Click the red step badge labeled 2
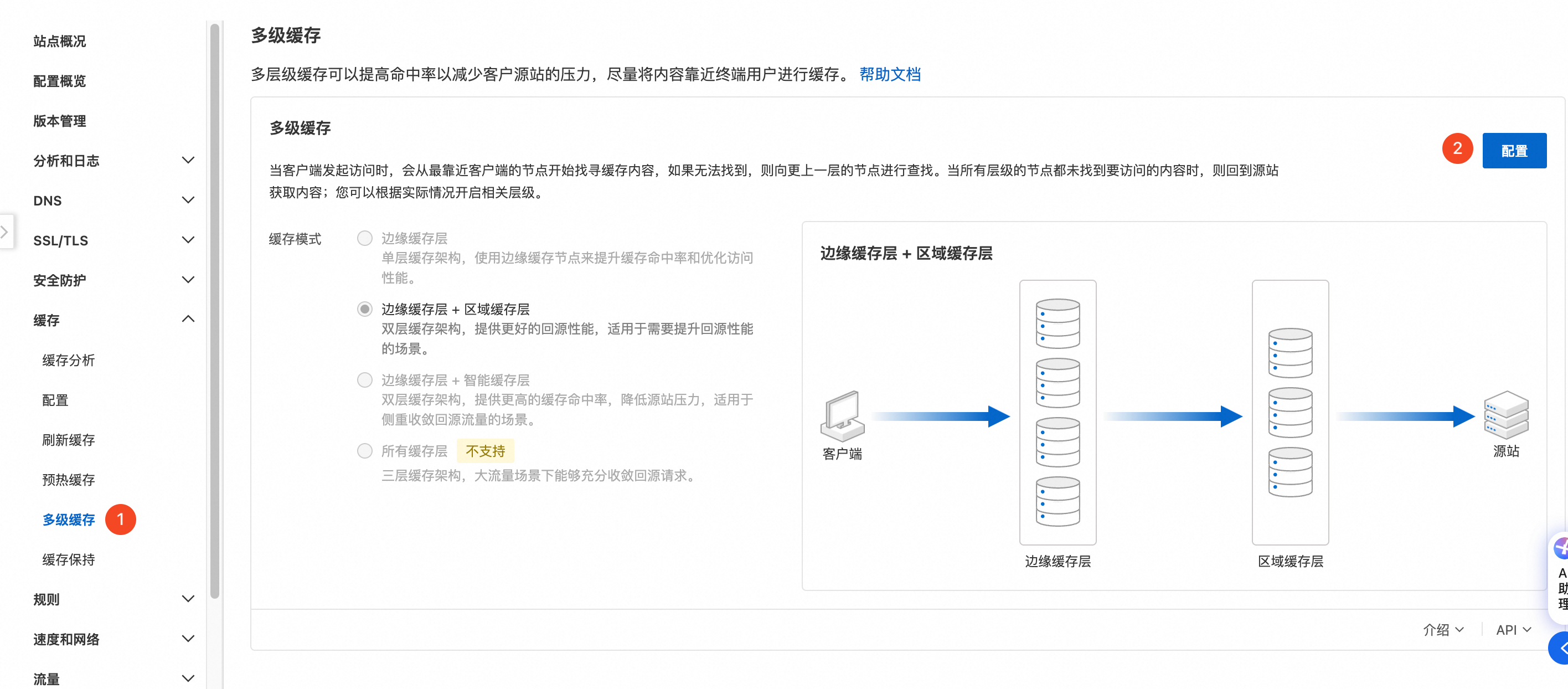The width and height of the screenshot is (1568, 689). click(x=1457, y=149)
